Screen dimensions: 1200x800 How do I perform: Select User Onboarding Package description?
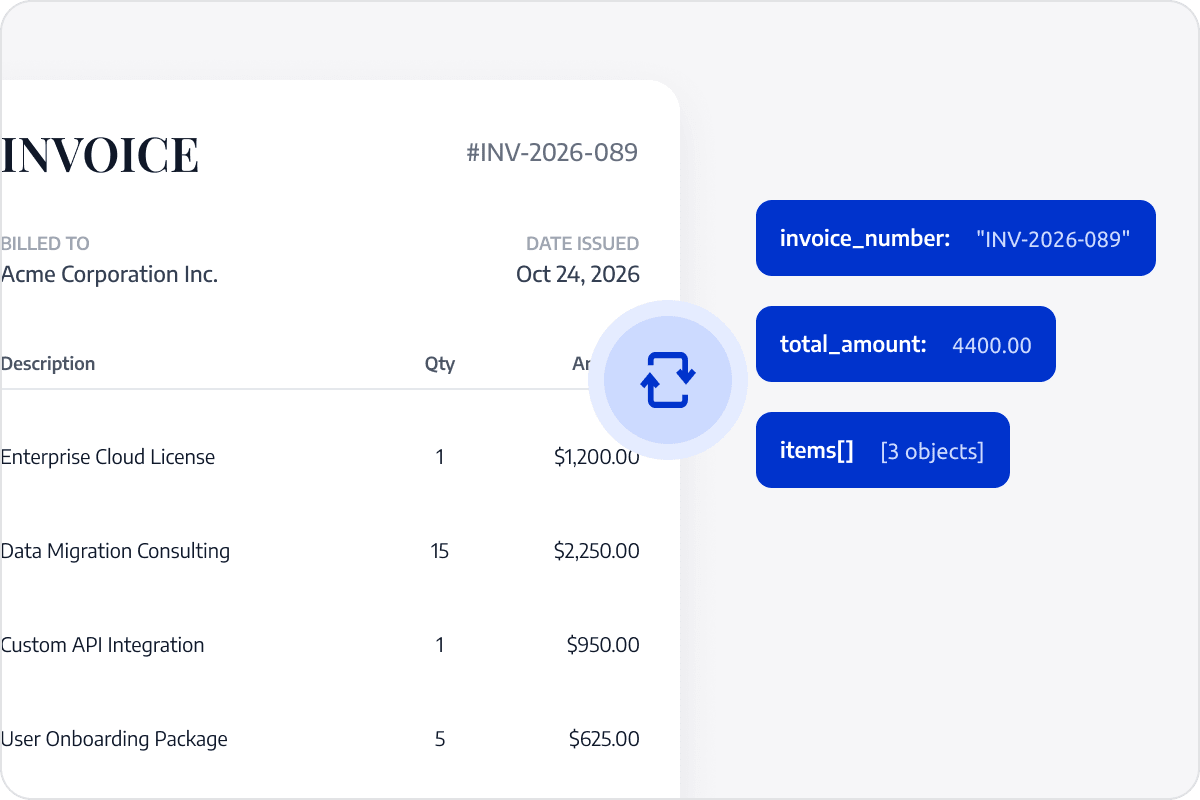(114, 739)
